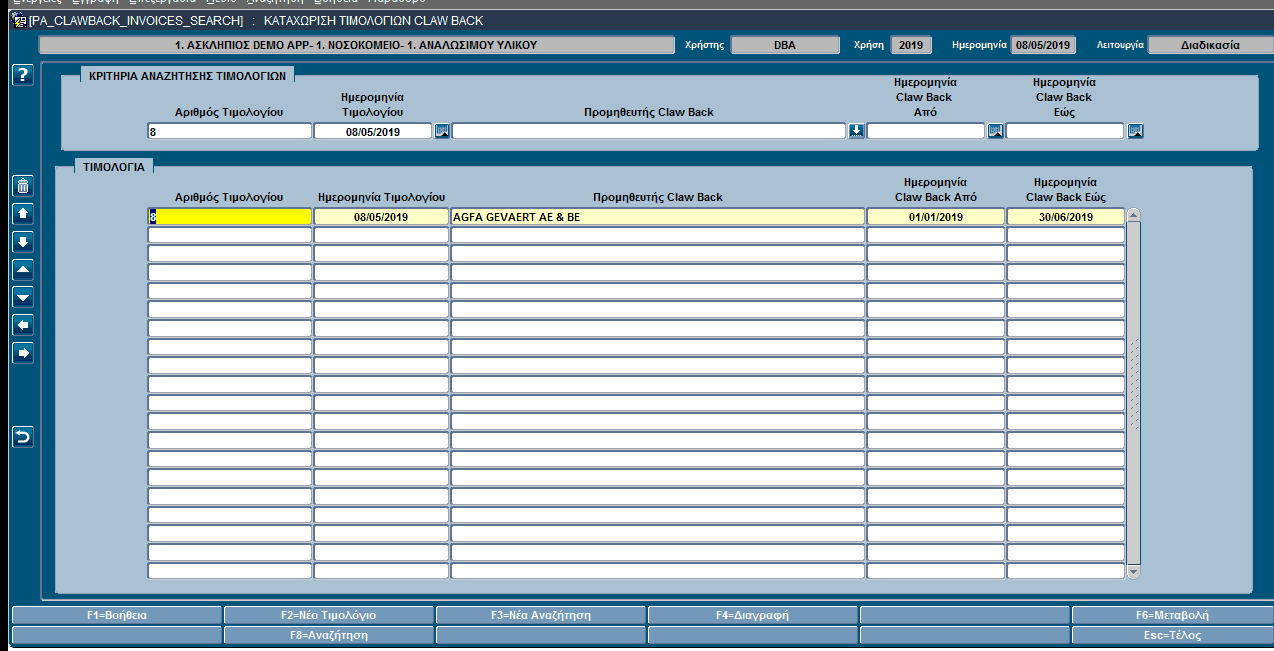Open the Προμηθευτής Claw Back values list
This screenshot has width=1274, height=651.
pos(856,131)
